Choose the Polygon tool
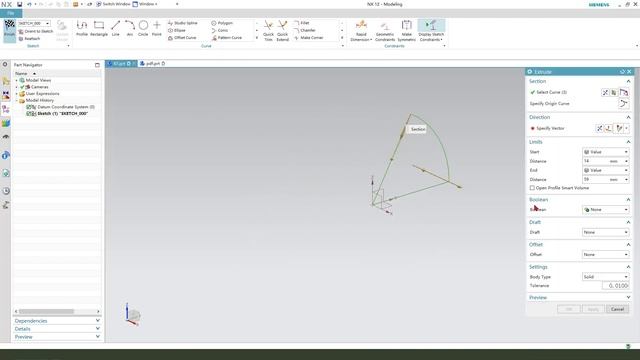 (222, 23)
